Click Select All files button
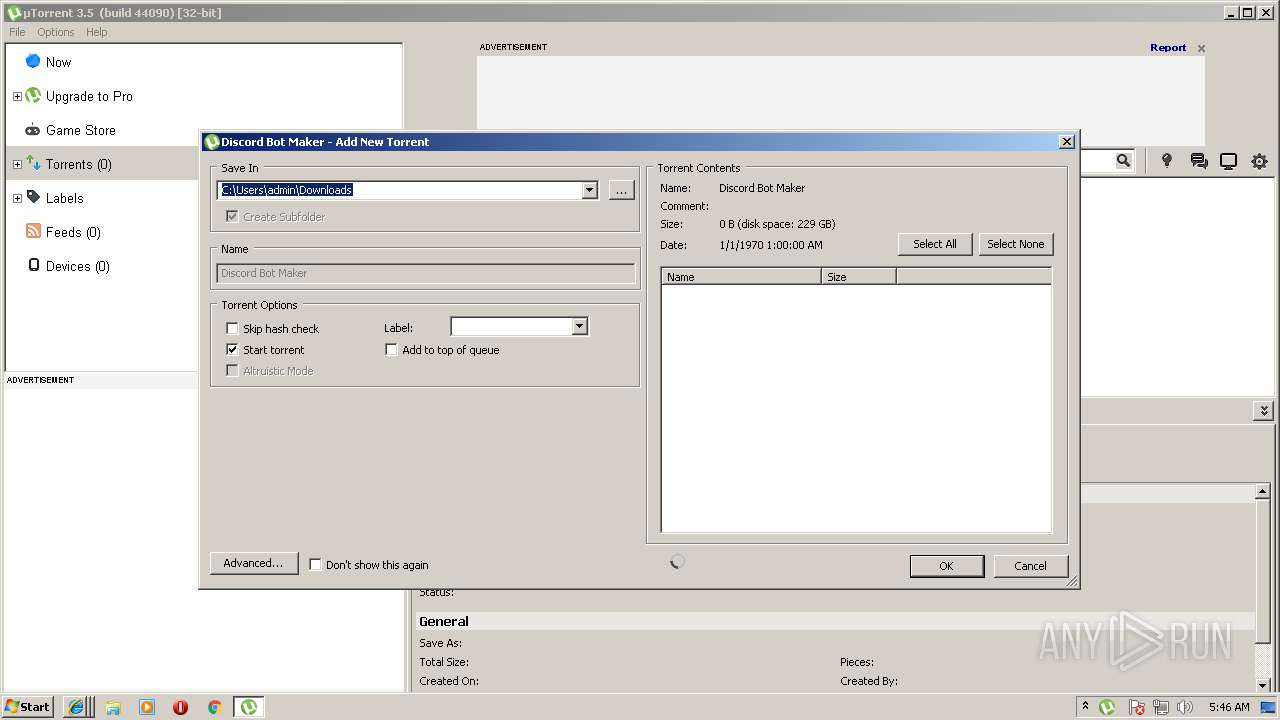Image resolution: width=1280 pixels, height=720 pixels. (x=935, y=244)
